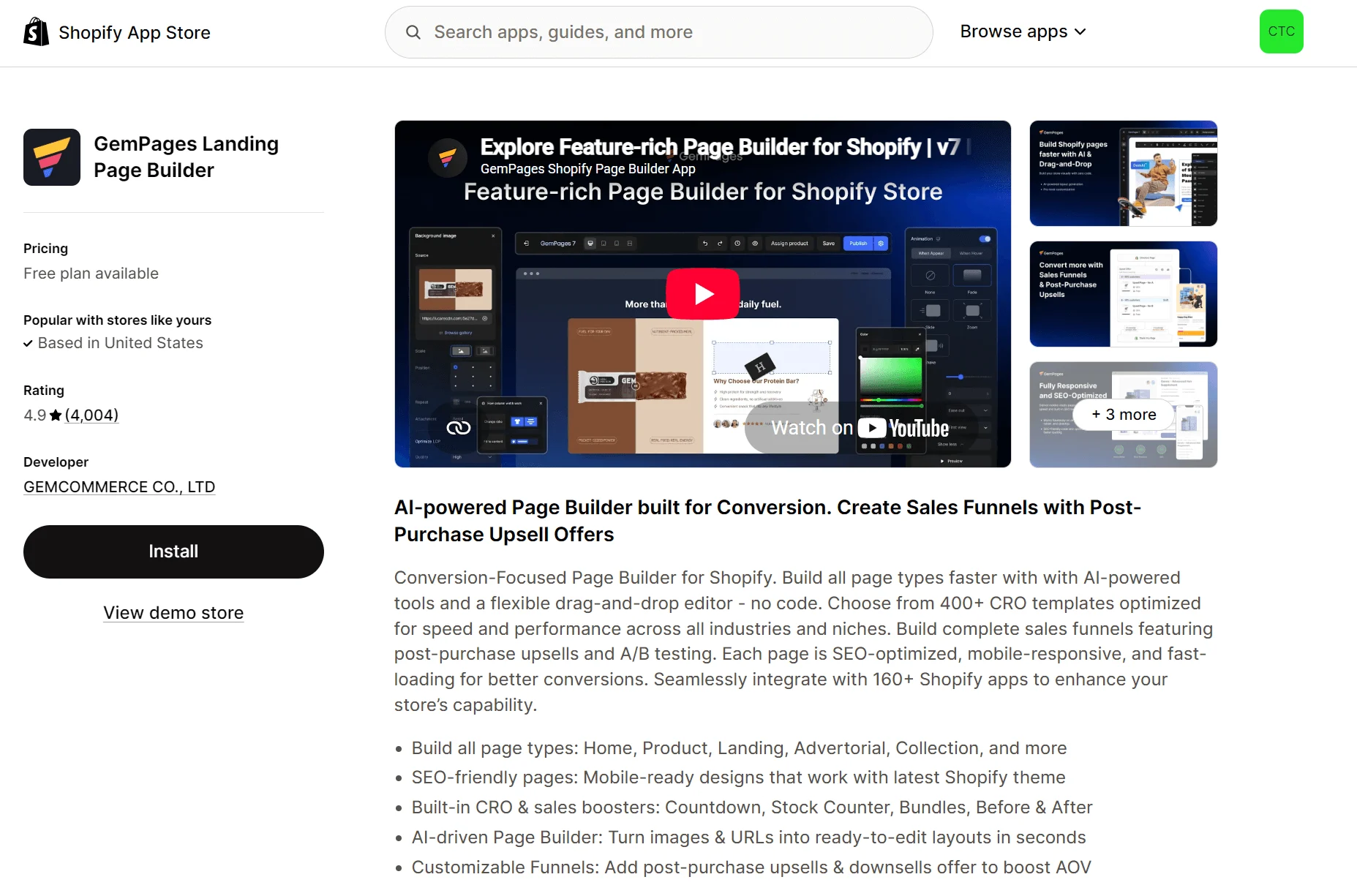
Task: Click the GemPages Landing Page Builder heading
Action: pos(186,157)
